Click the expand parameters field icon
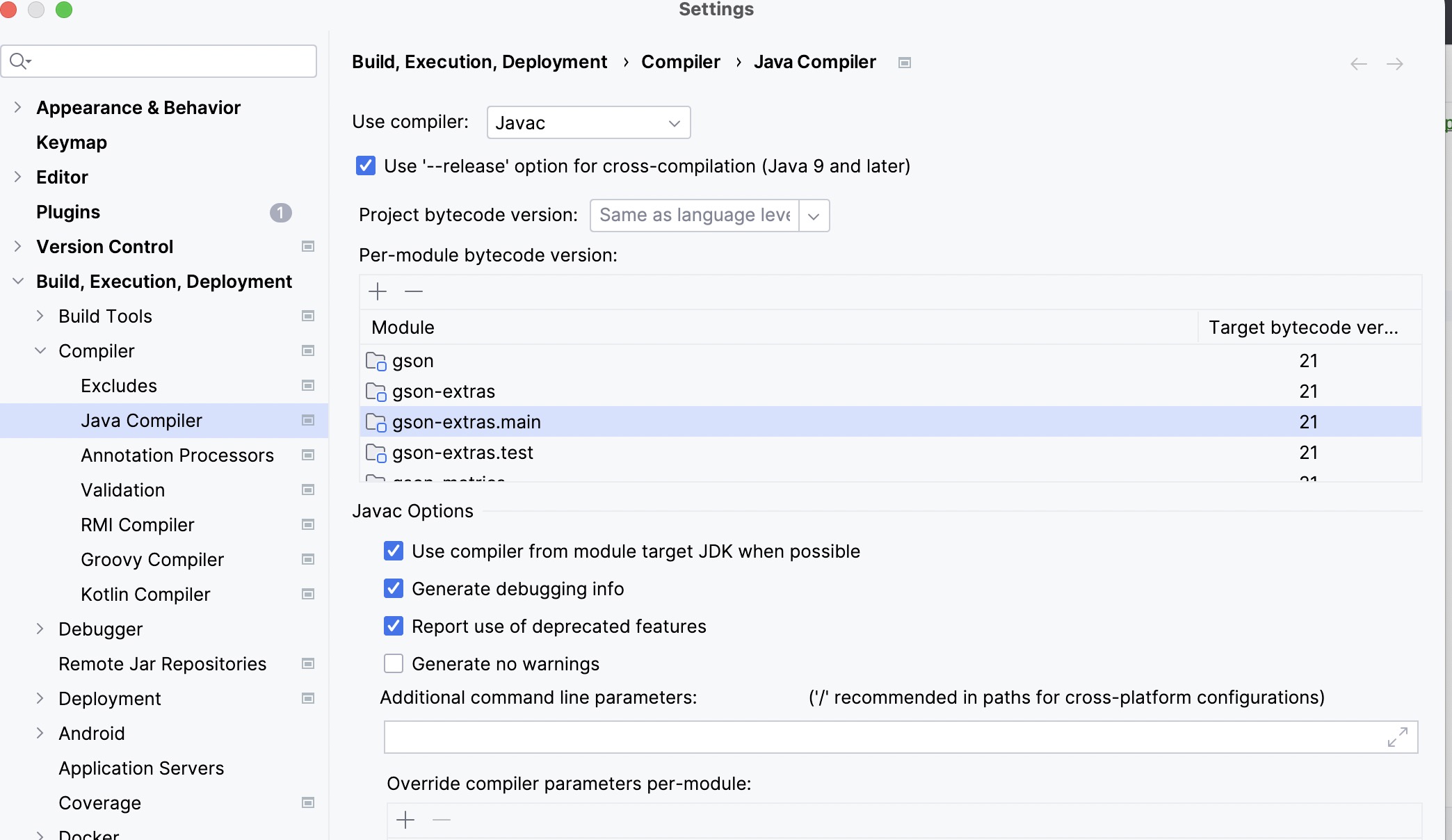The image size is (1452, 840). click(1397, 737)
